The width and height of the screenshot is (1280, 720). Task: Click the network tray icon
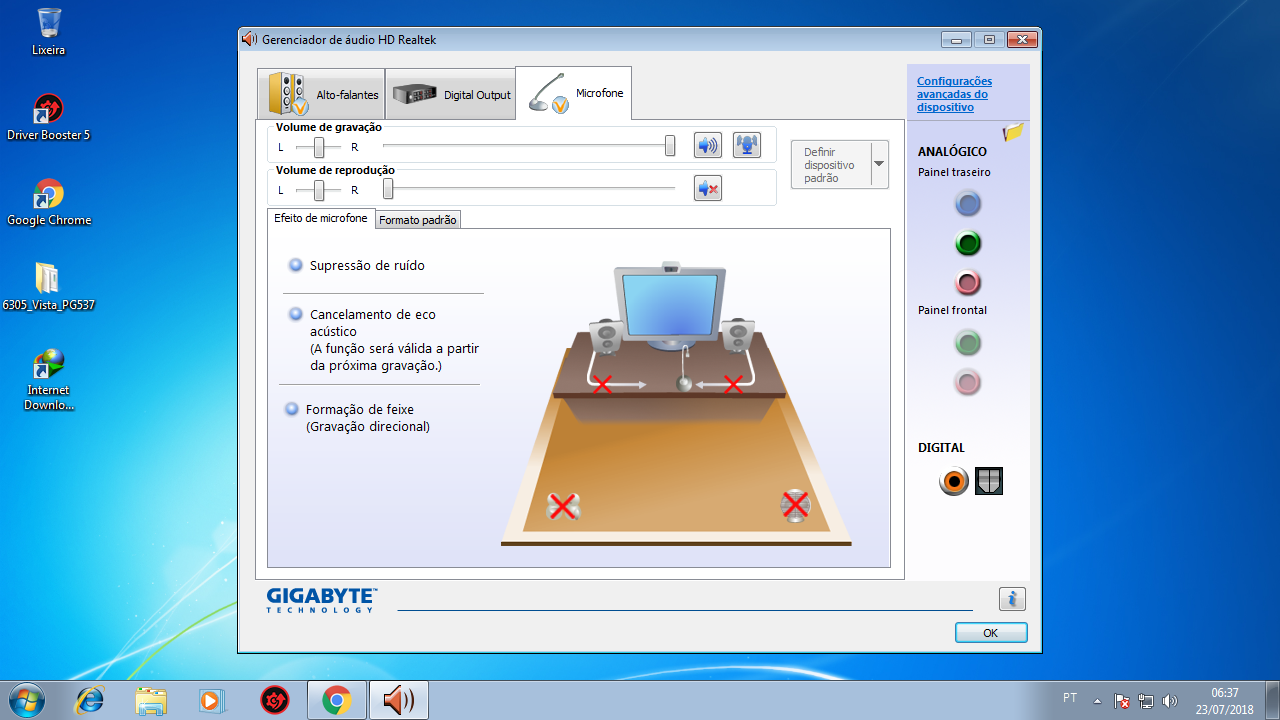click(x=1146, y=701)
